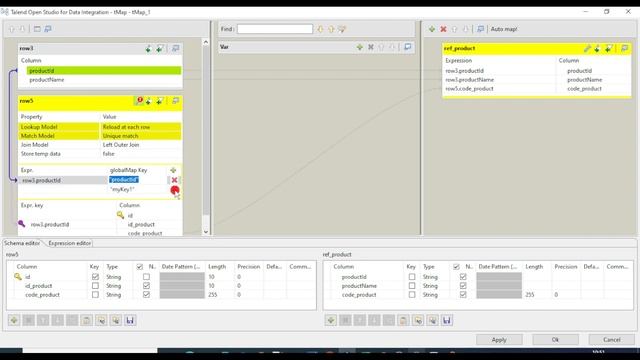
Task: Open ref_product settings wrench icon
Action: click(587, 49)
